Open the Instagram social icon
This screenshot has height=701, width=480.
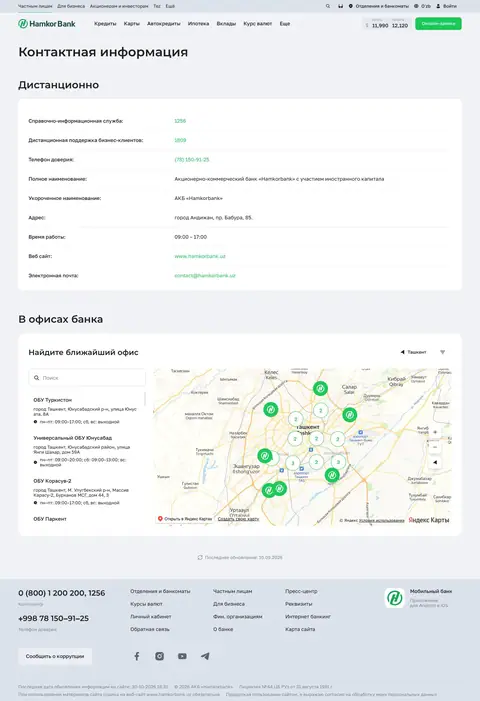pyautogui.click(x=160, y=656)
